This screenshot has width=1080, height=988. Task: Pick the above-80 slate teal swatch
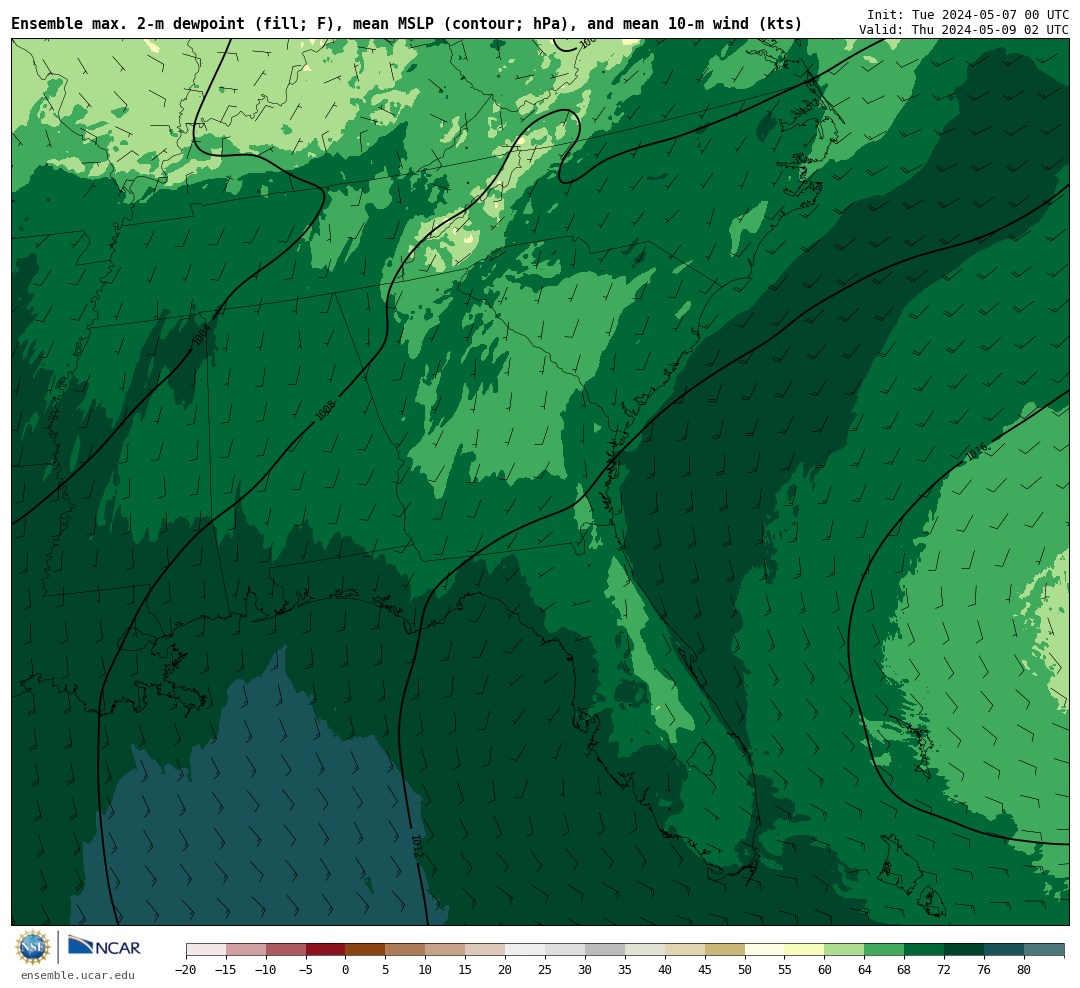pos(1044,949)
